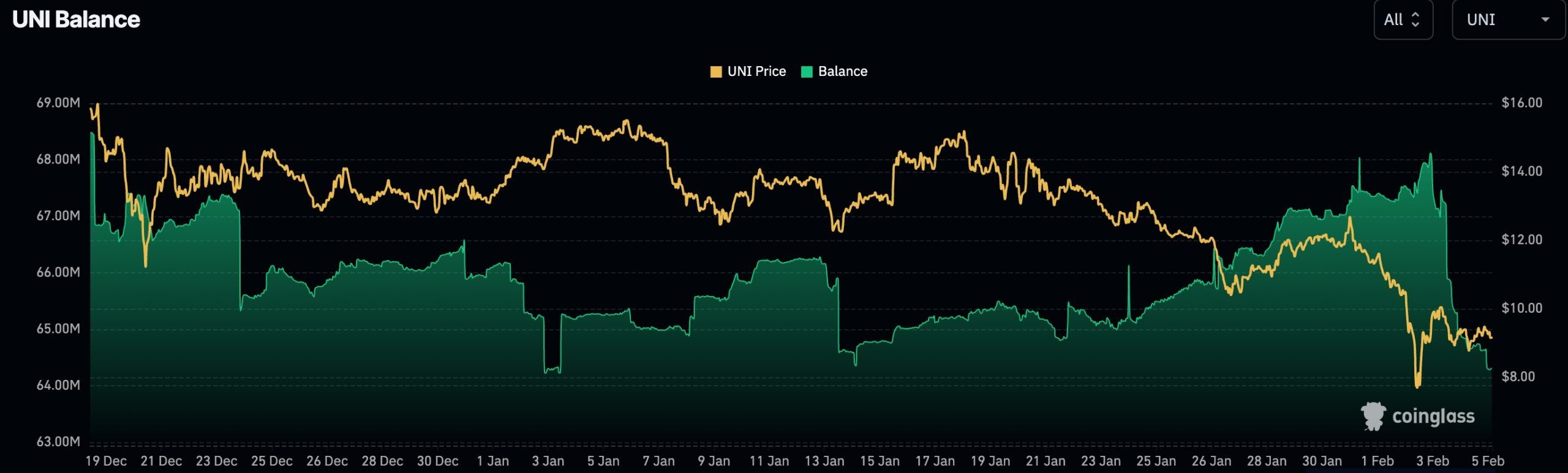Click the 3 Jan date label
The image size is (1568, 473).
[x=548, y=461]
